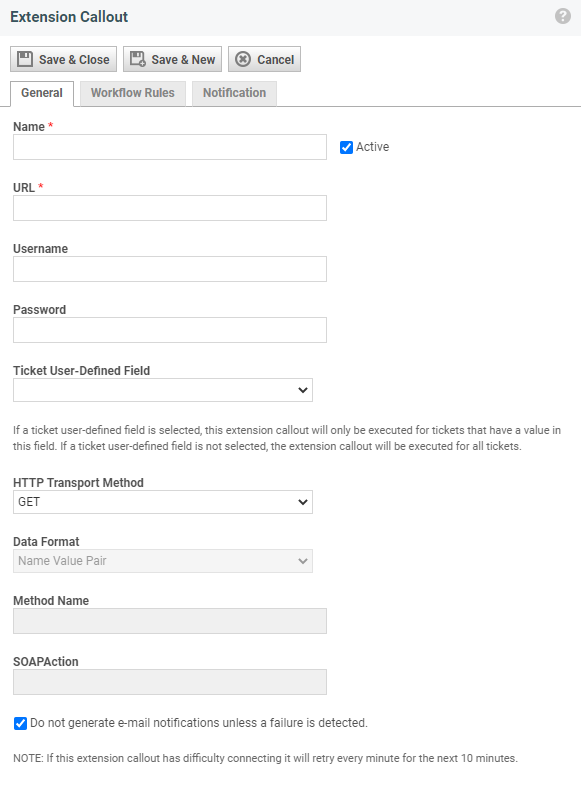581x789 pixels.
Task: Expand the HTTP Transport Method dropdown
Action: click(x=162, y=502)
